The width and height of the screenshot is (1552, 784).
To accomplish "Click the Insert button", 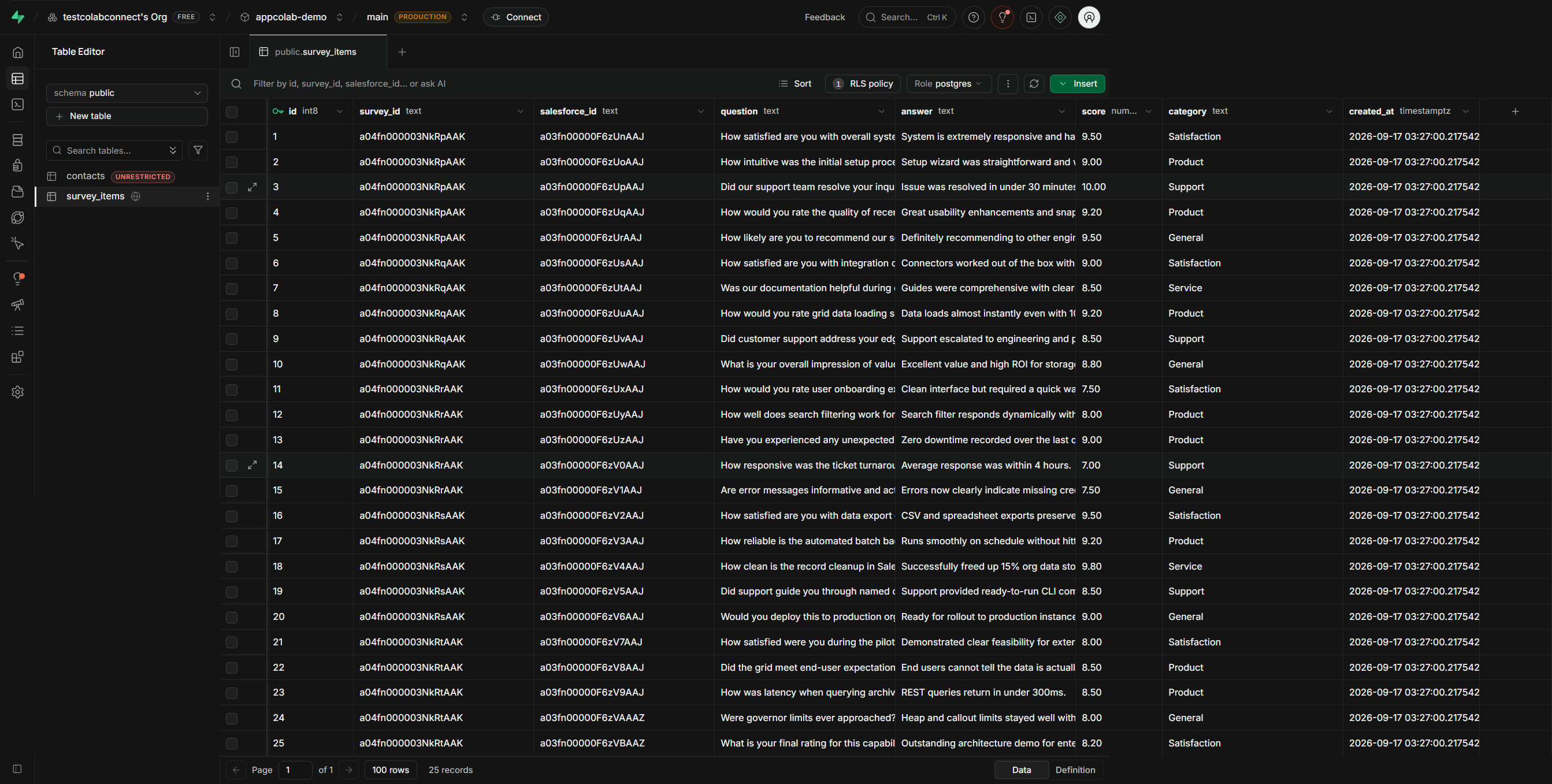I will pos(1077,84).
